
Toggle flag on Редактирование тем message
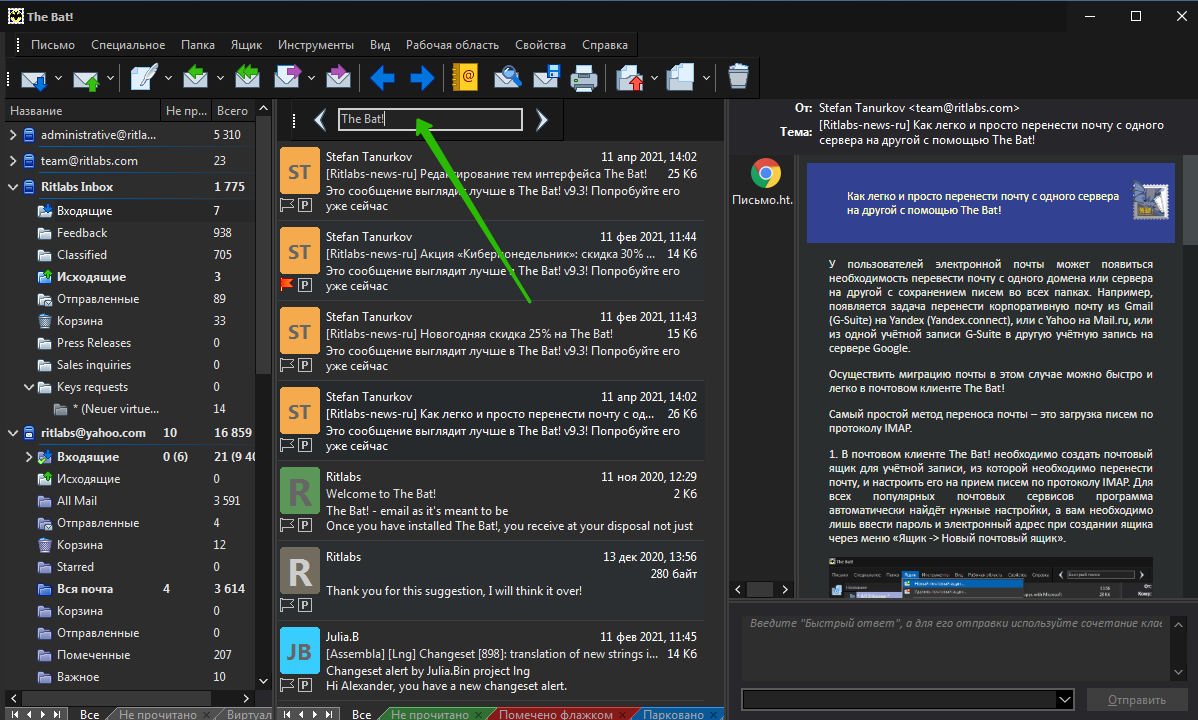click(x=287, y=205)
